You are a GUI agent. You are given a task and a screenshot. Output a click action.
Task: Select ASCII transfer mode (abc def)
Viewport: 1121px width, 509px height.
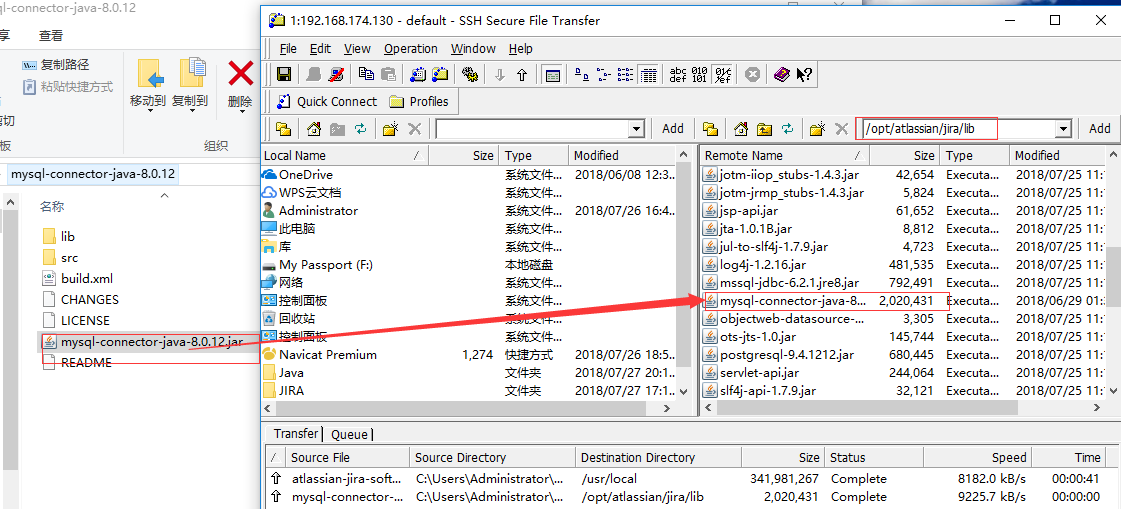(x=678, y=74)
